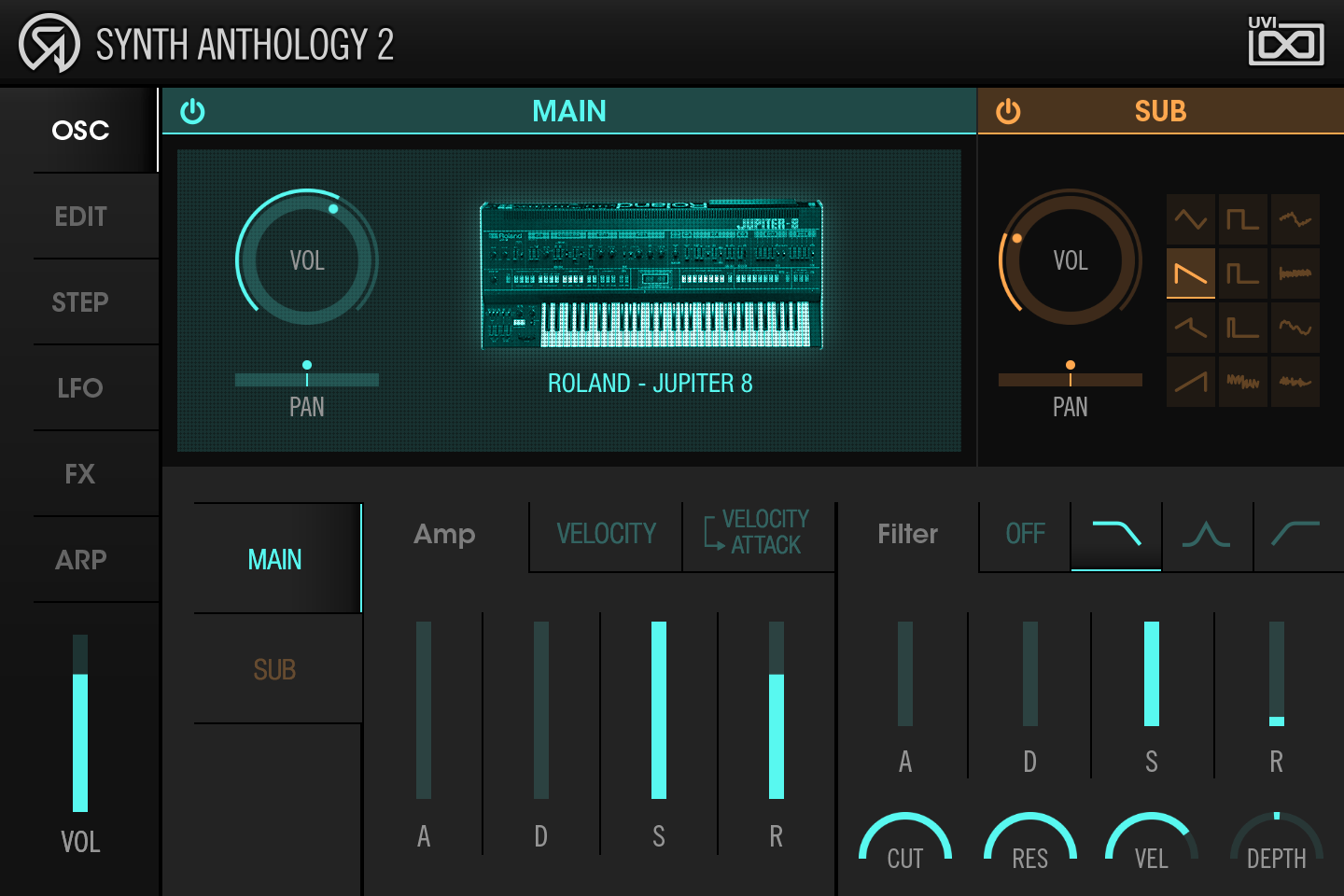This screenshot has width=1344, height=896.
Task: Click the SUB oscillator VOL knob
Action: [1071, 259]
